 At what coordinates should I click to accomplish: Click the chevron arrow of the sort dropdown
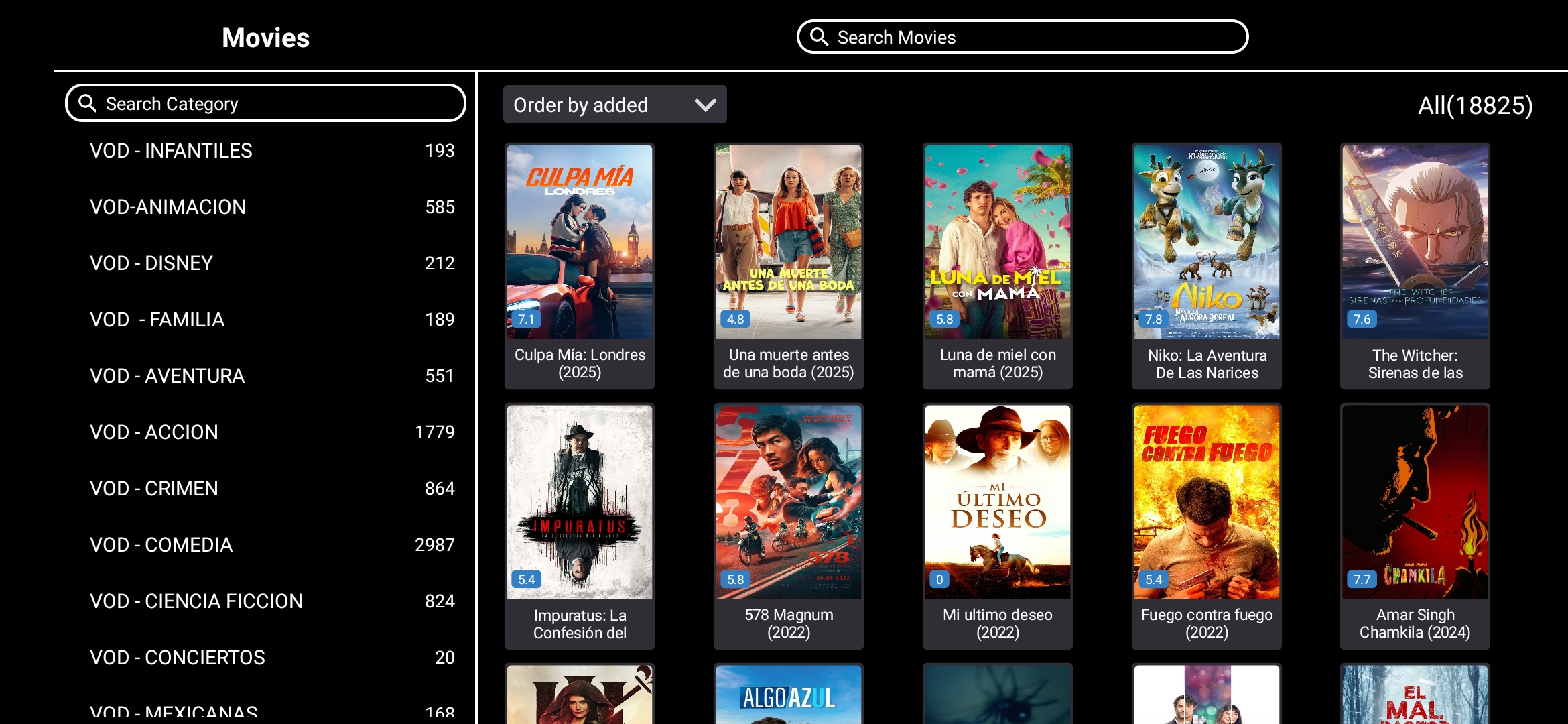pos(705,105)
